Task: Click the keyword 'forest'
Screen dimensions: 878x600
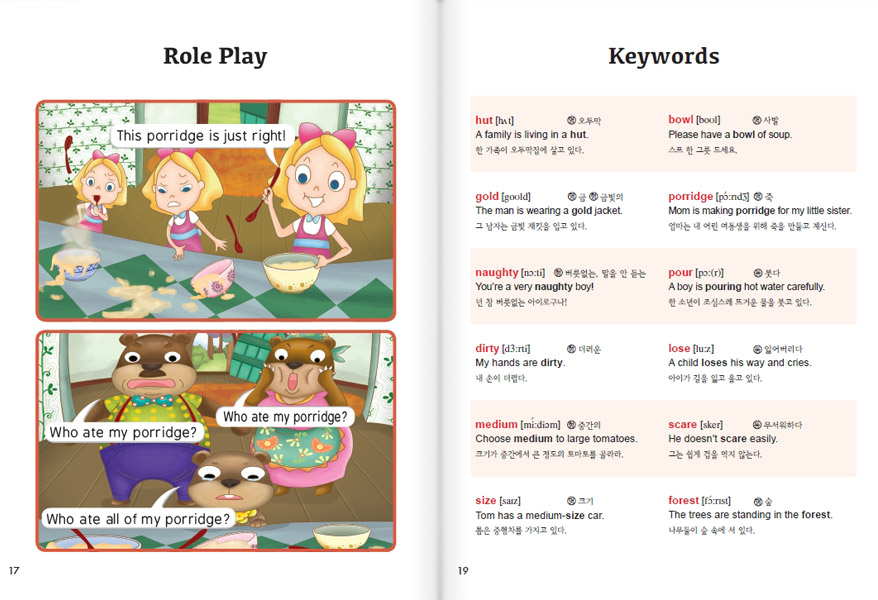Action: (x=683, y=500)
